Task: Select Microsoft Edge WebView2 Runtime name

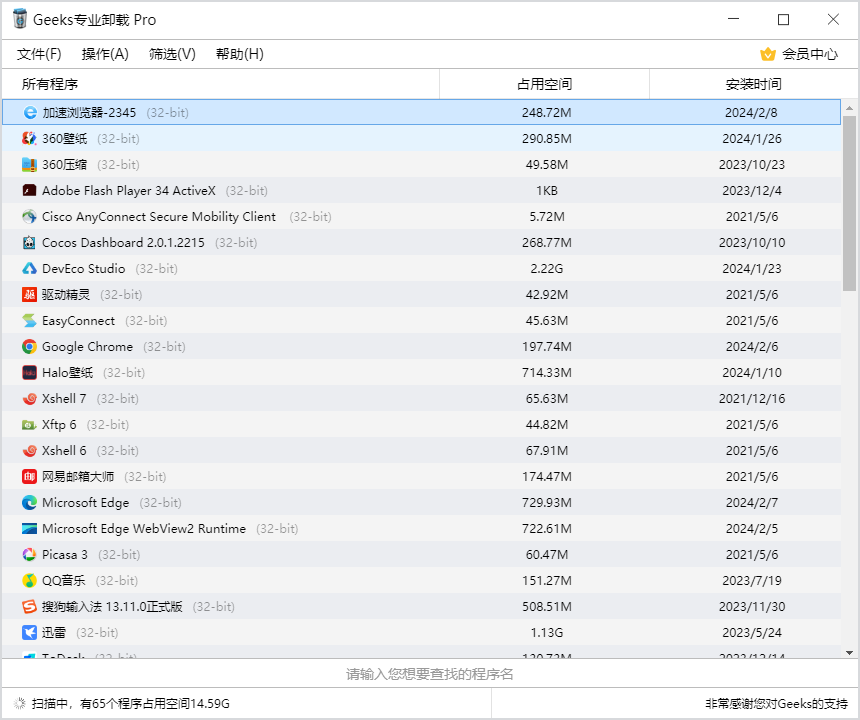Action: (x=144, y=529)
